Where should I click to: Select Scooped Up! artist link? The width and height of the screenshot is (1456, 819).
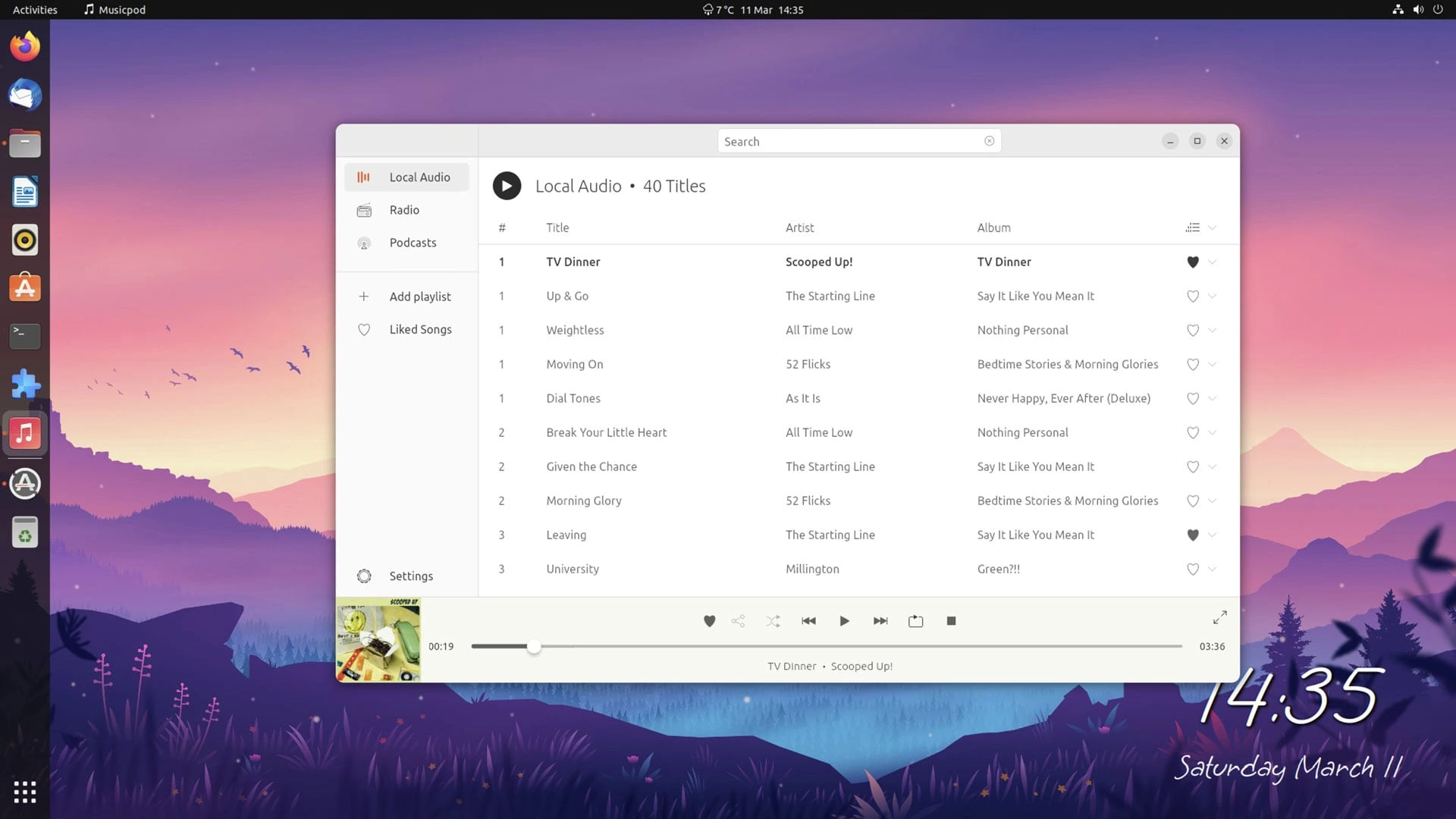point(819,262)
